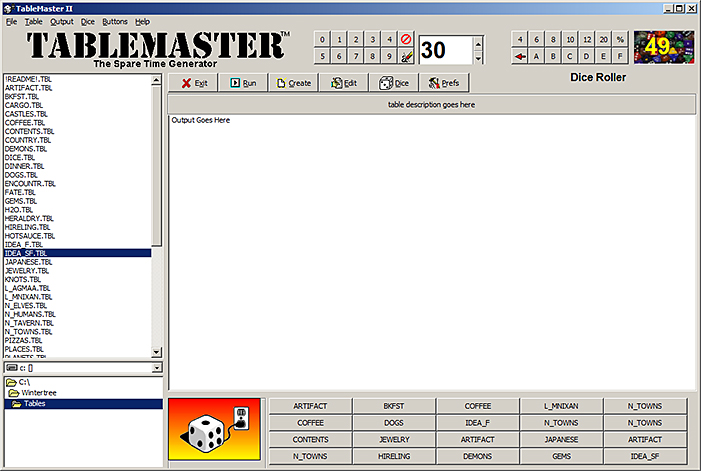Select KNOTS.TBL in file list
Viewport: 701px width, 471px height.
pyautogui.click(x=78, y=279)
